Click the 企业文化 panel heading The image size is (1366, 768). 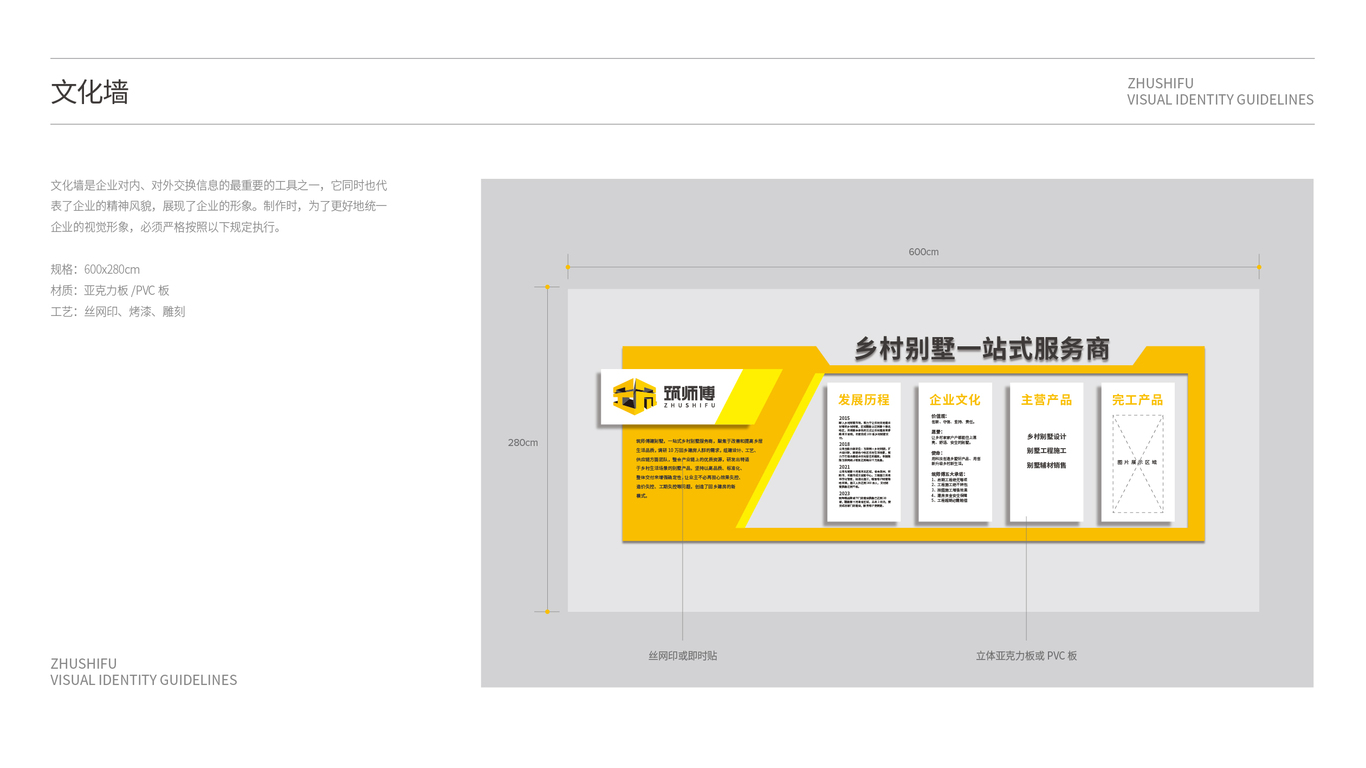coord(955,399)
